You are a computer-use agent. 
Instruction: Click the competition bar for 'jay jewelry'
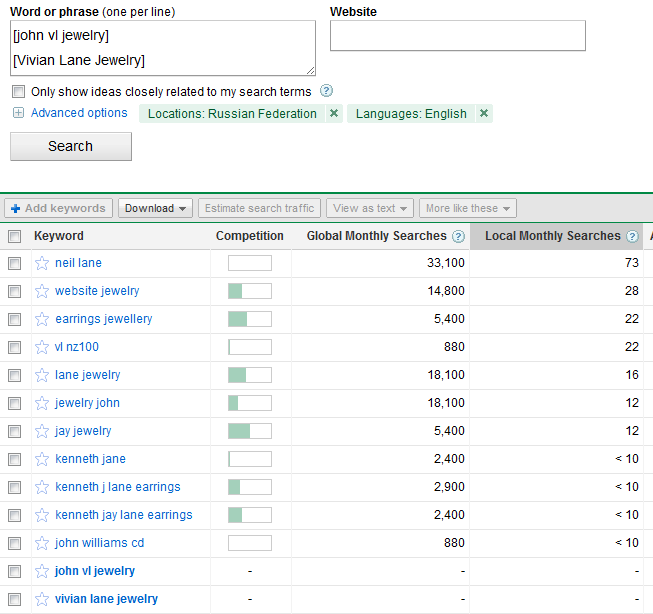point(249,431)
